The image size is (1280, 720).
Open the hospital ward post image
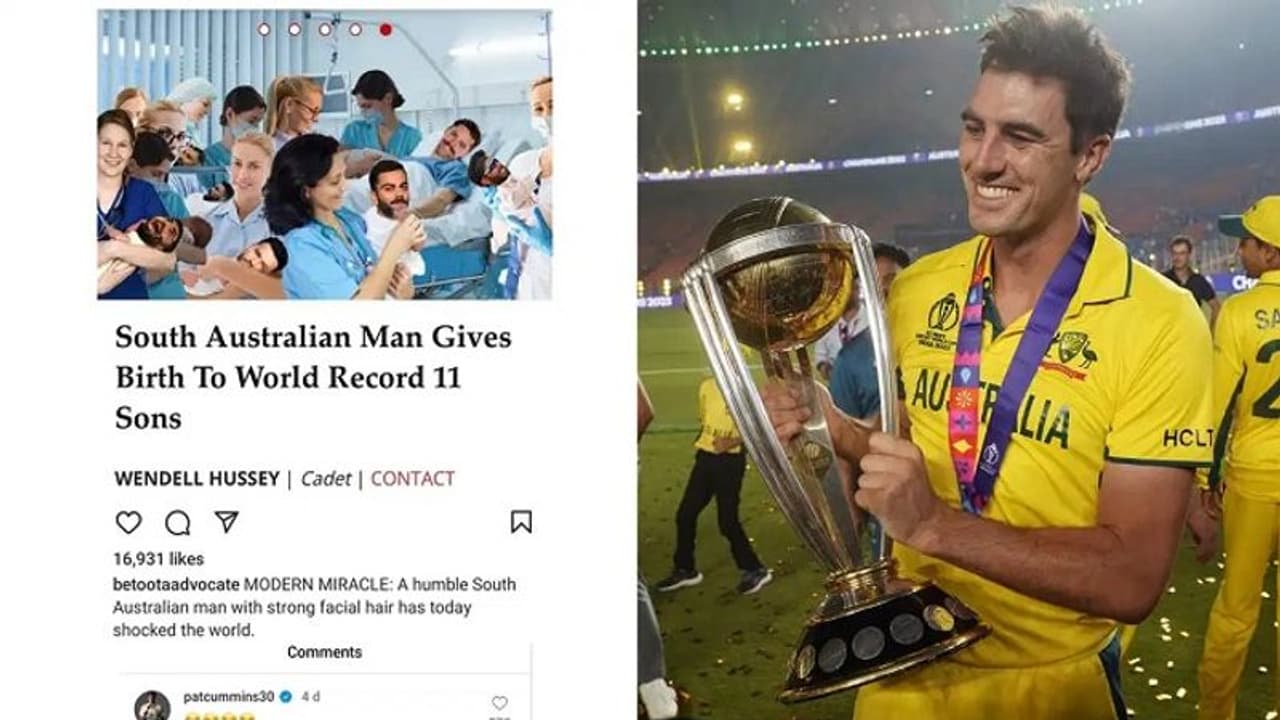pos(325,155)
